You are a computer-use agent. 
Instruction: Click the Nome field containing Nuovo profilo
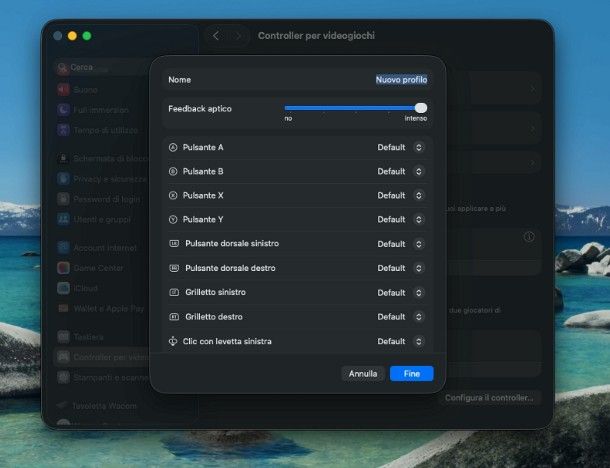pyautogui.click(x=401, y=79)
